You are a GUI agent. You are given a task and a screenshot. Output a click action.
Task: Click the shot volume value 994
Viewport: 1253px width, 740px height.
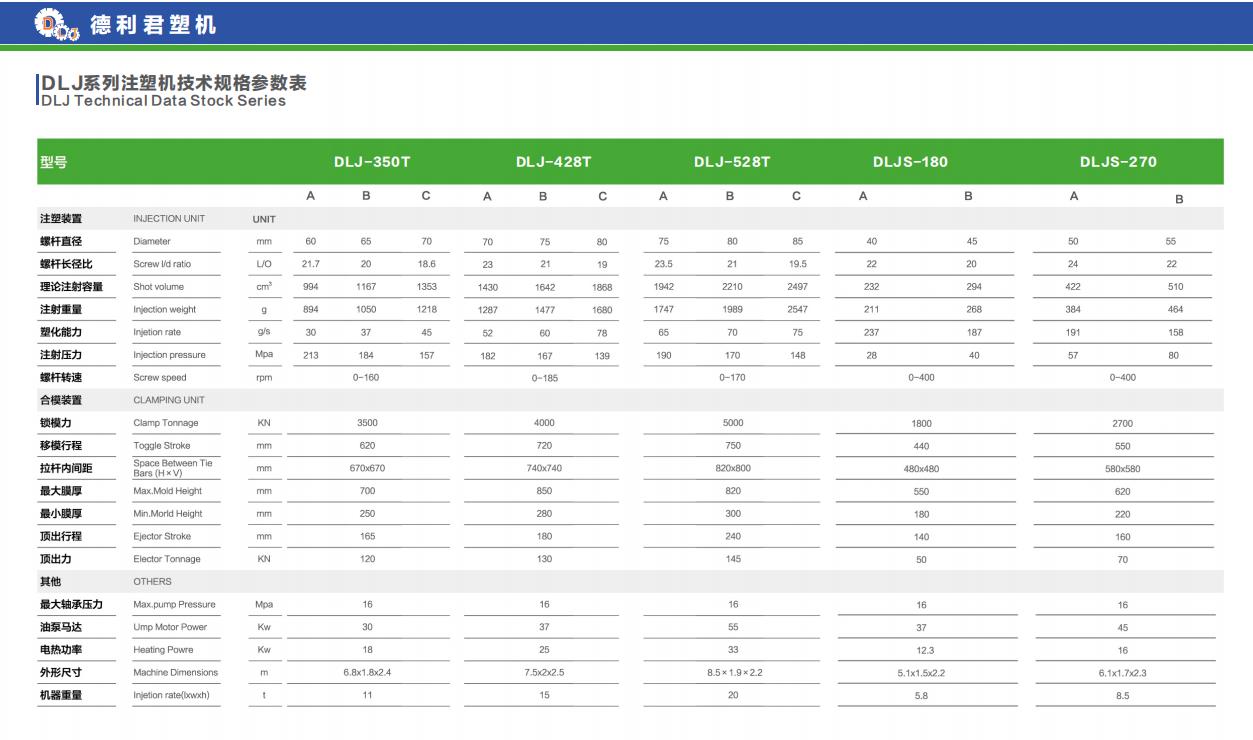click(x=311, y=287)
